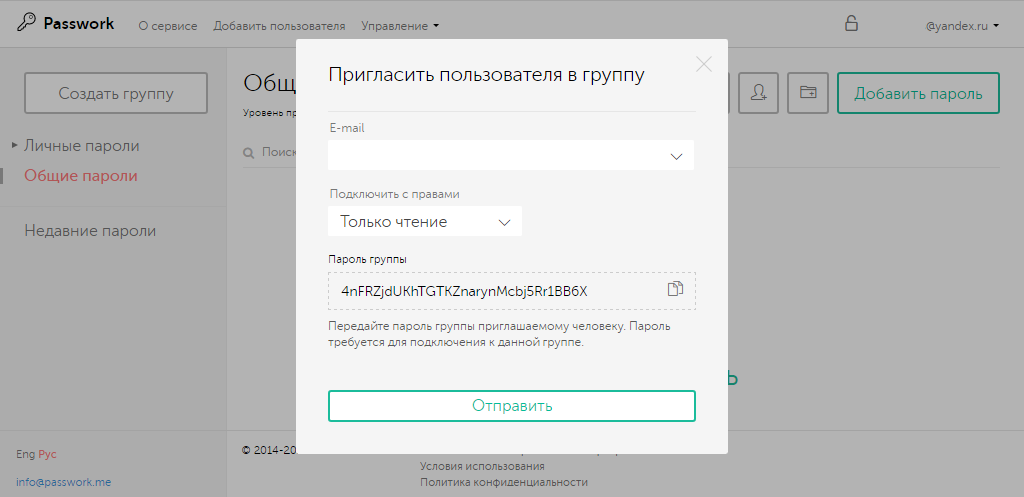Open 'Политика конфиденциальности' link
Viewport: 1024px width, 497px height.
pyautogui.click(x=504, y=483)
